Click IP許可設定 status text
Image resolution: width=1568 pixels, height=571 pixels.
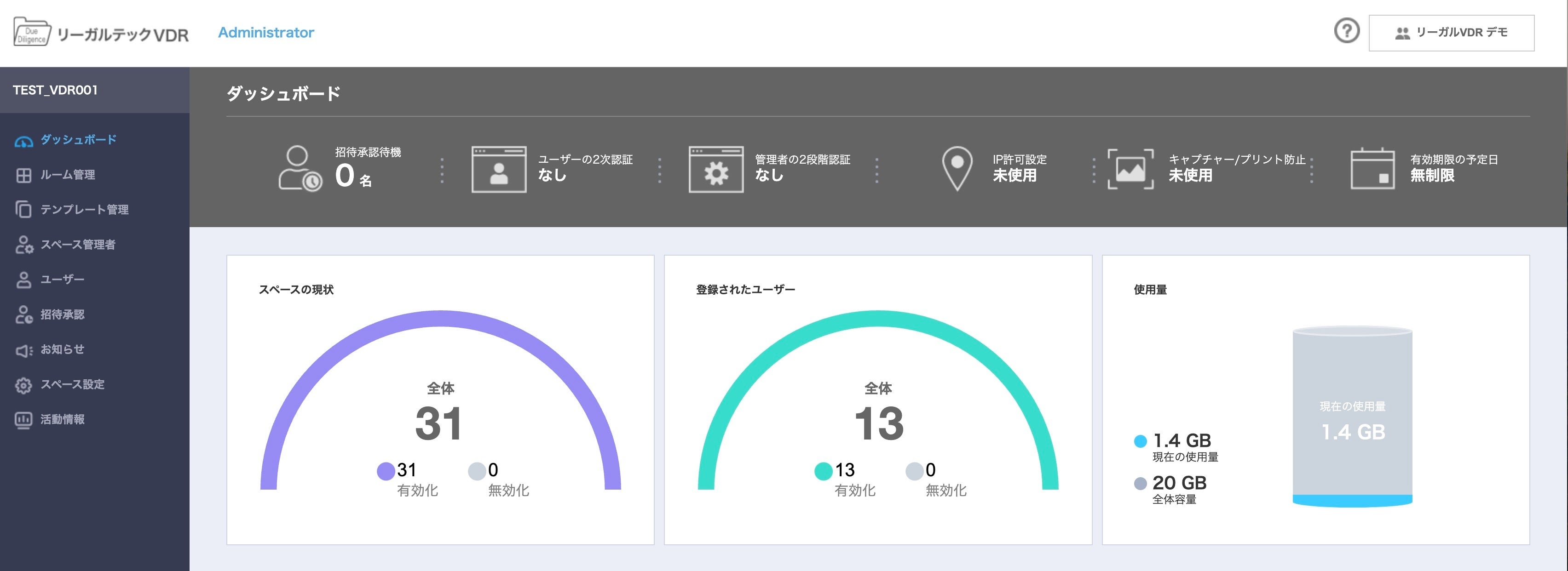pyautogui.click(x=1020, y=167)
